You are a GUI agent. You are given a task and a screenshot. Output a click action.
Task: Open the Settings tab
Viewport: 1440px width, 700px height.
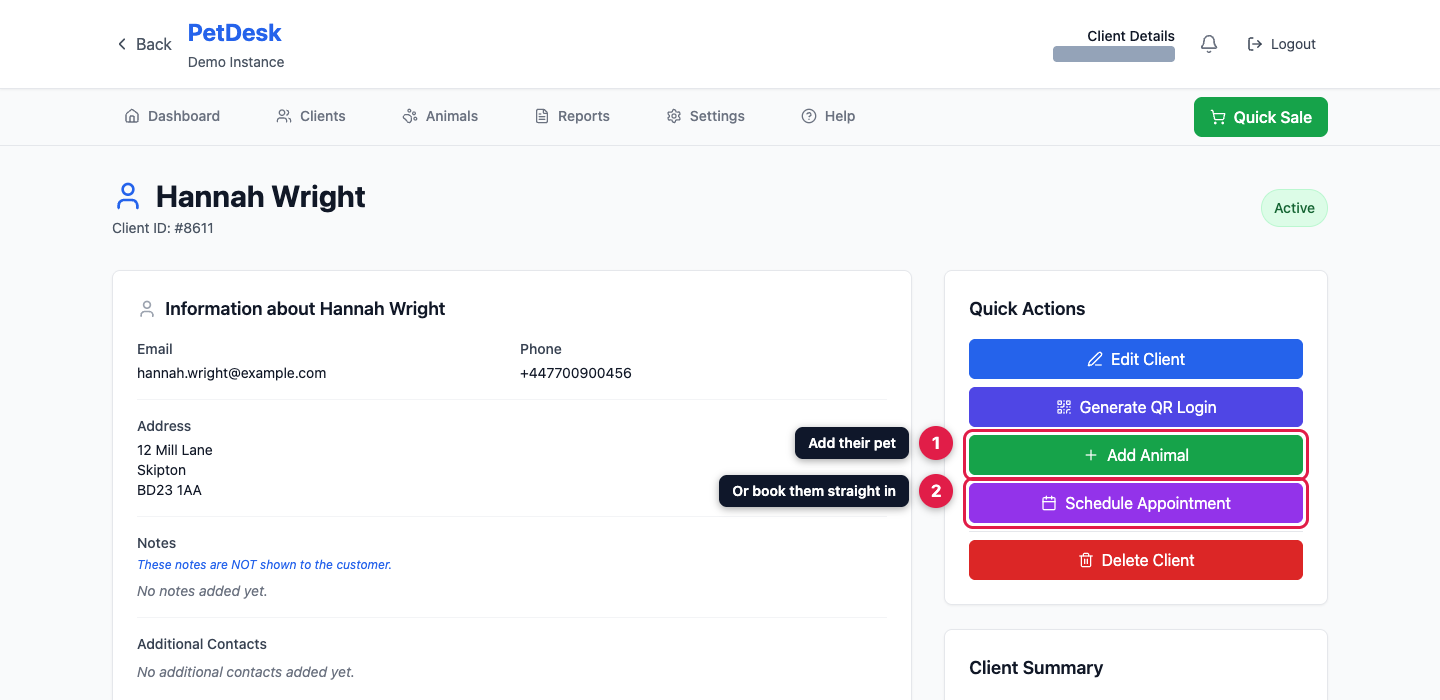click(x=705, y=116)
